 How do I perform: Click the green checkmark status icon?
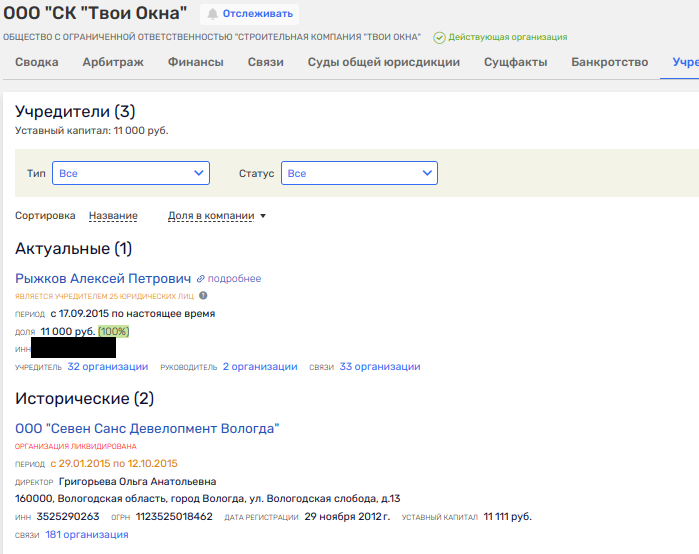pos(439,37)
